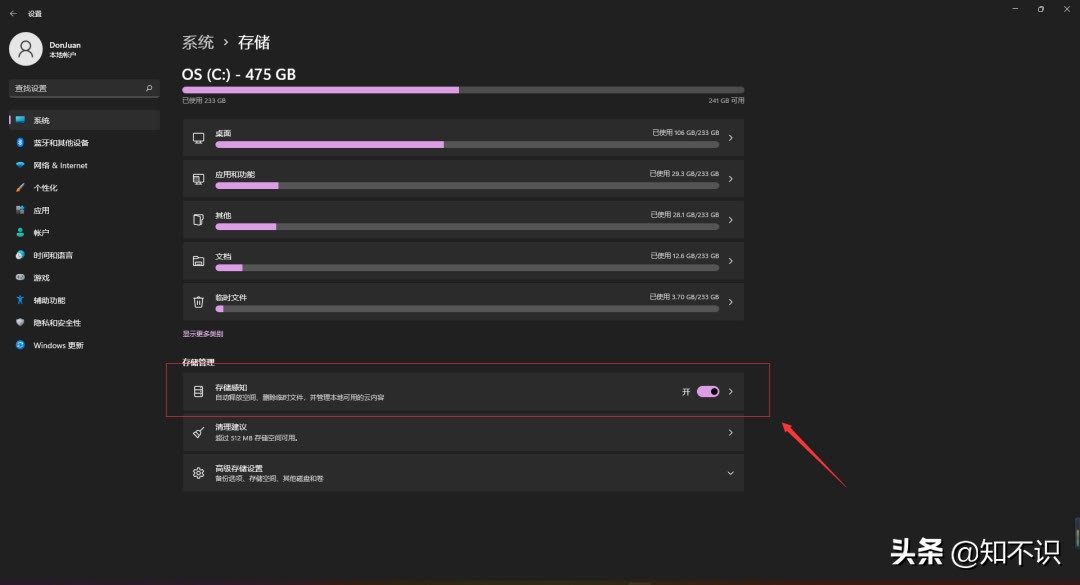Select 时间和语言 in the sidebar
1080x585 pixels.
coord(53,255)
